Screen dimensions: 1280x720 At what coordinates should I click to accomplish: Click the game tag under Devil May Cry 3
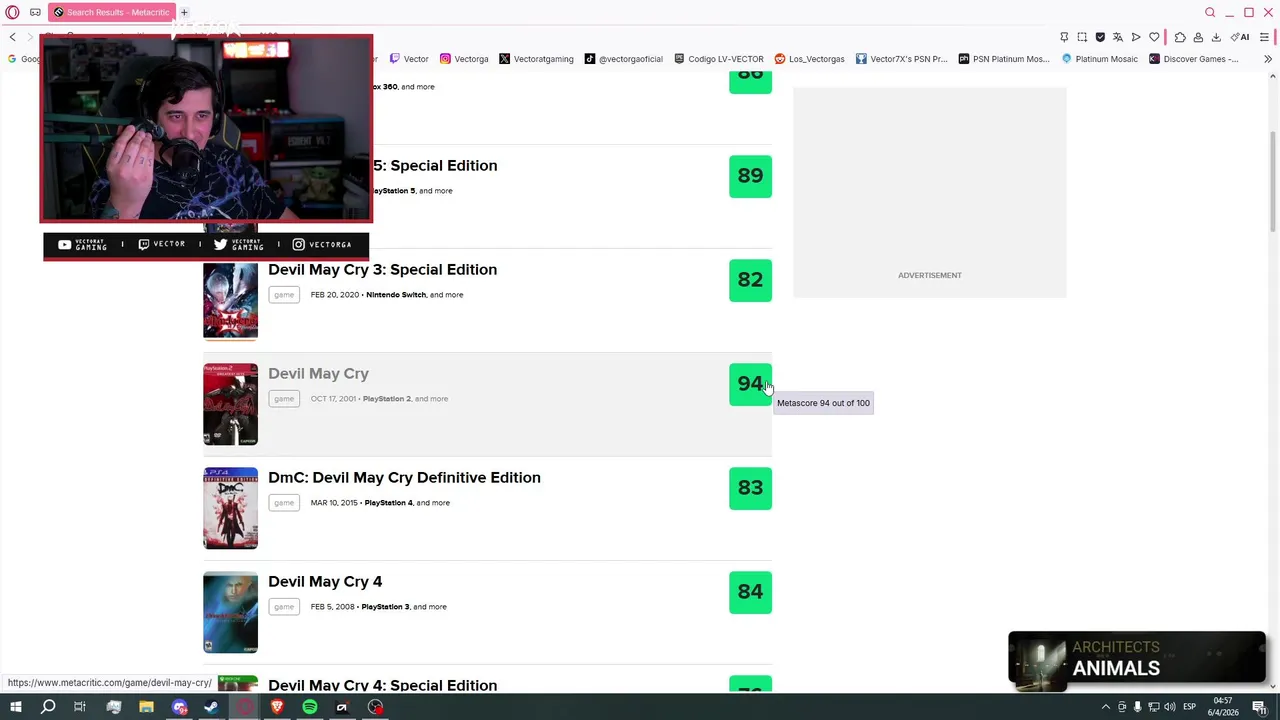coord(284,295)
